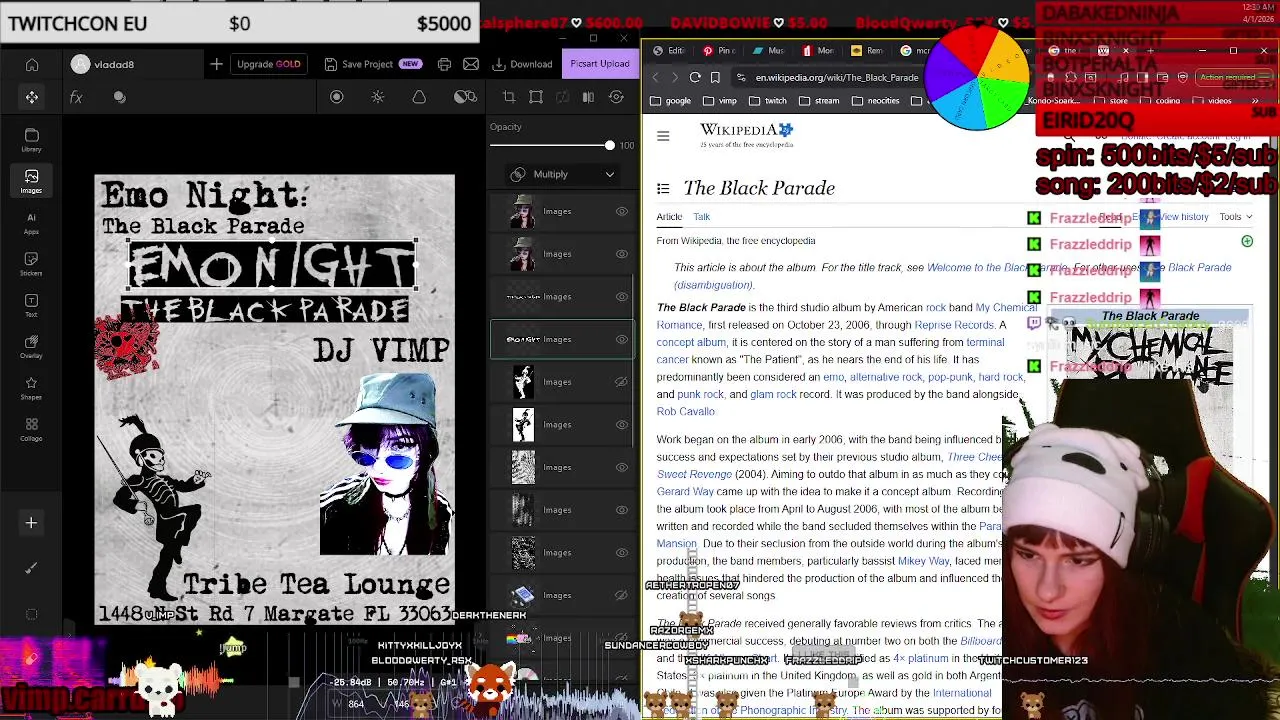Open the crop tool in Picsart
This screenshot has height=720, width=1280.
(509, 97)
